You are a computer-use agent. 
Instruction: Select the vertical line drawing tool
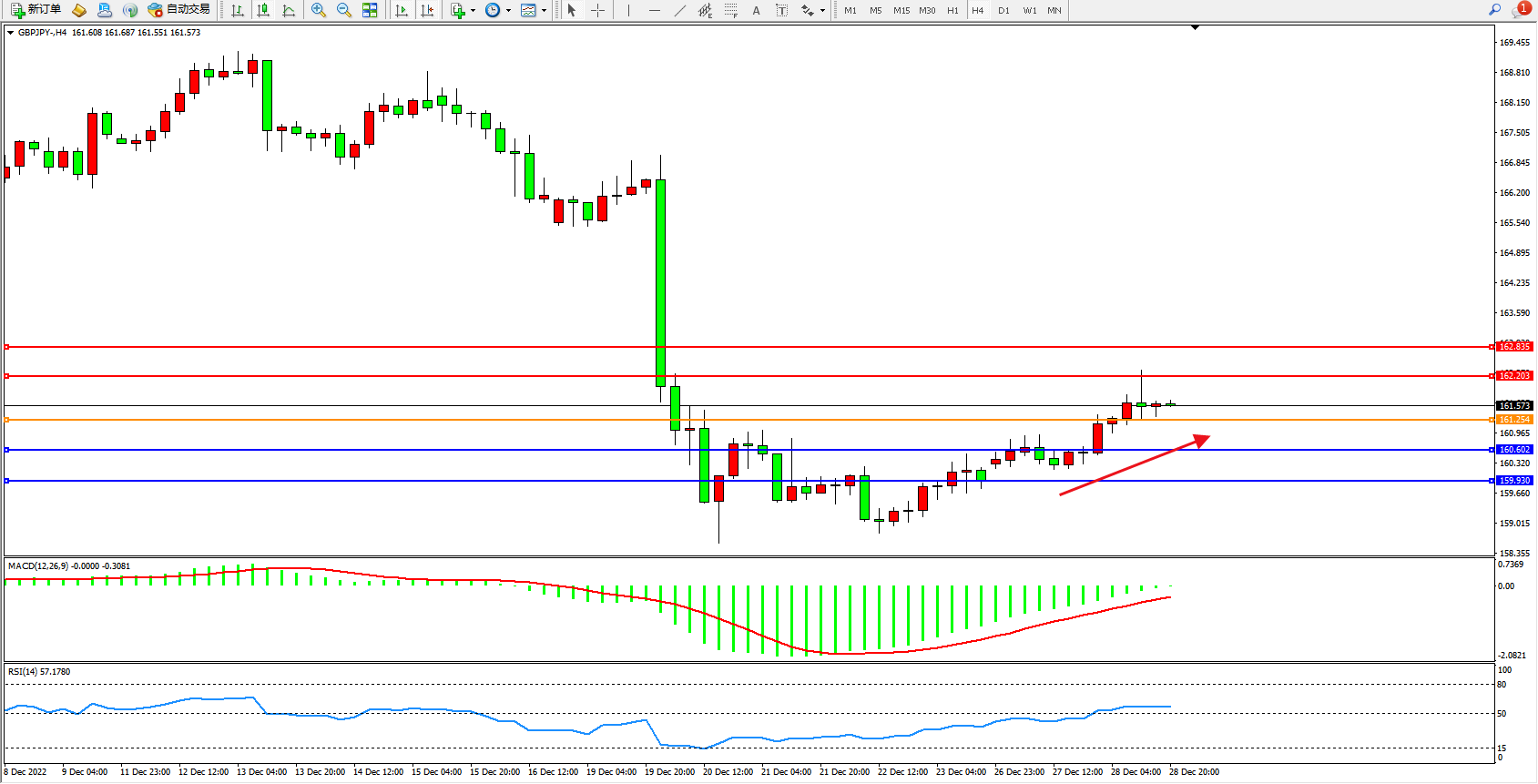628,10
